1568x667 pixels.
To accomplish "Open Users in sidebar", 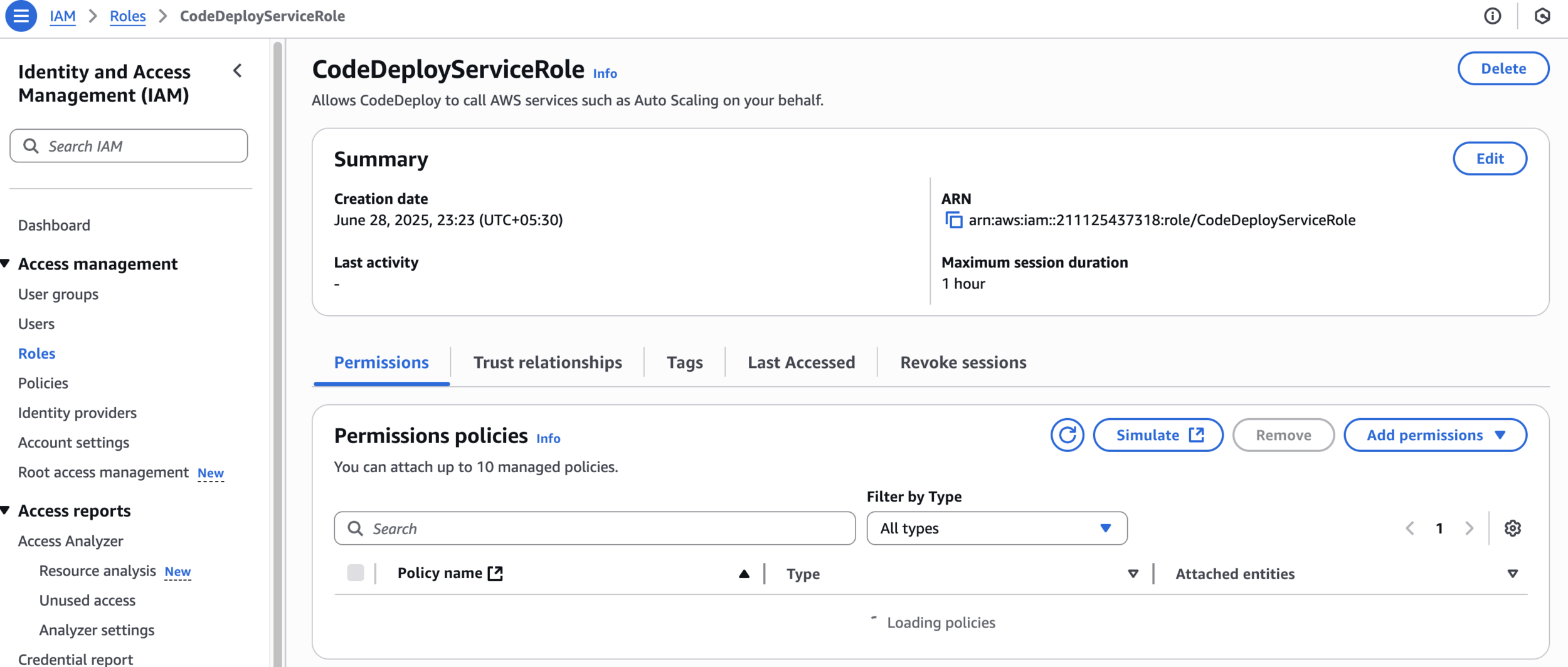I will coord(36,323).
